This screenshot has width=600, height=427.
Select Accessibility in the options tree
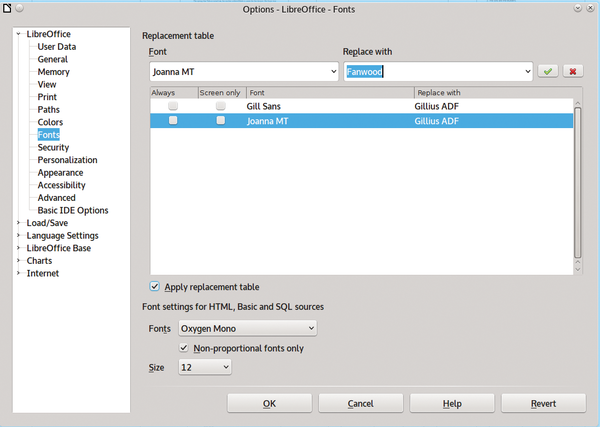click(61, 185)
